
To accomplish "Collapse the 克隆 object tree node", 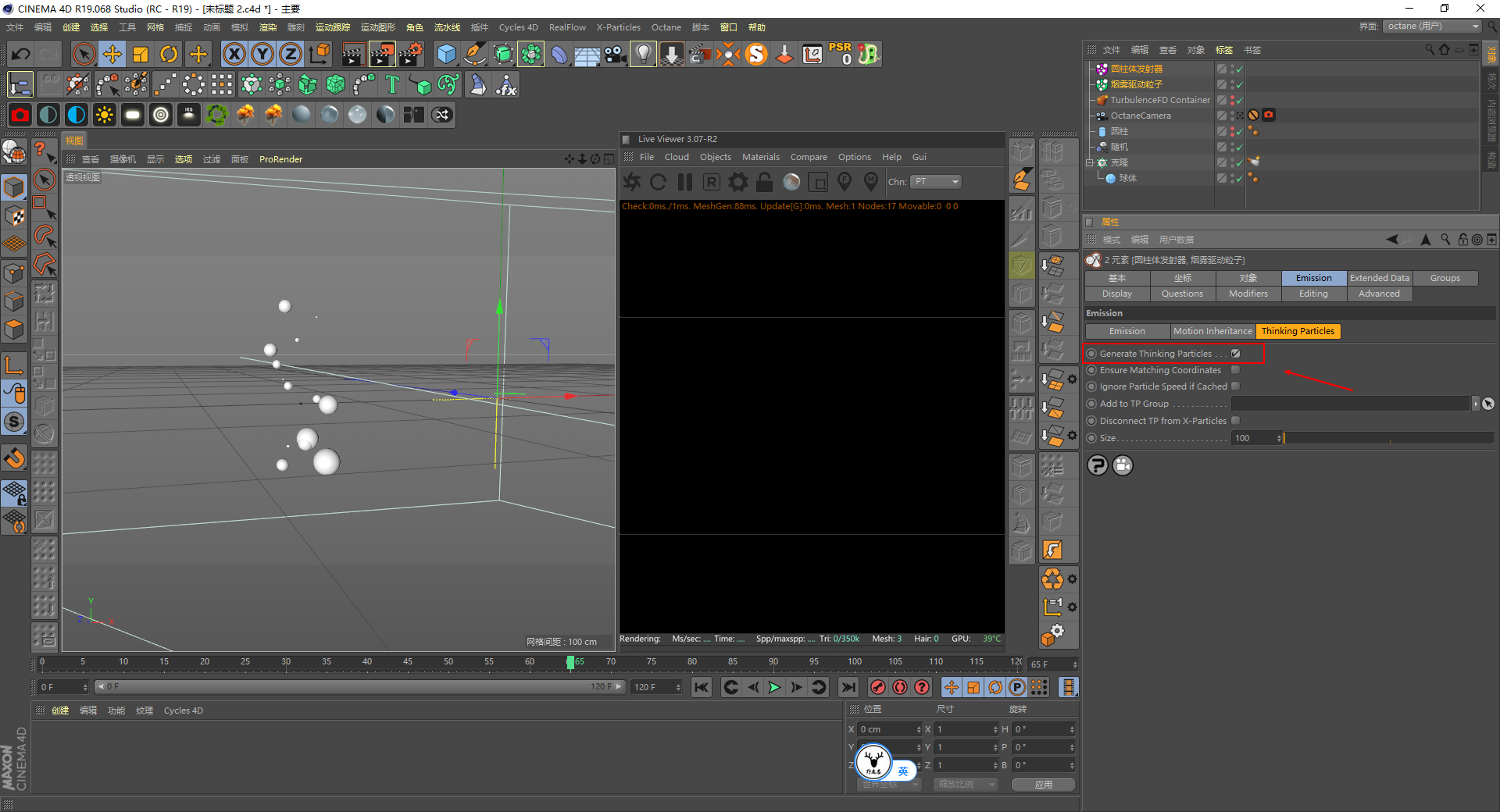I will click(1090, 162).
